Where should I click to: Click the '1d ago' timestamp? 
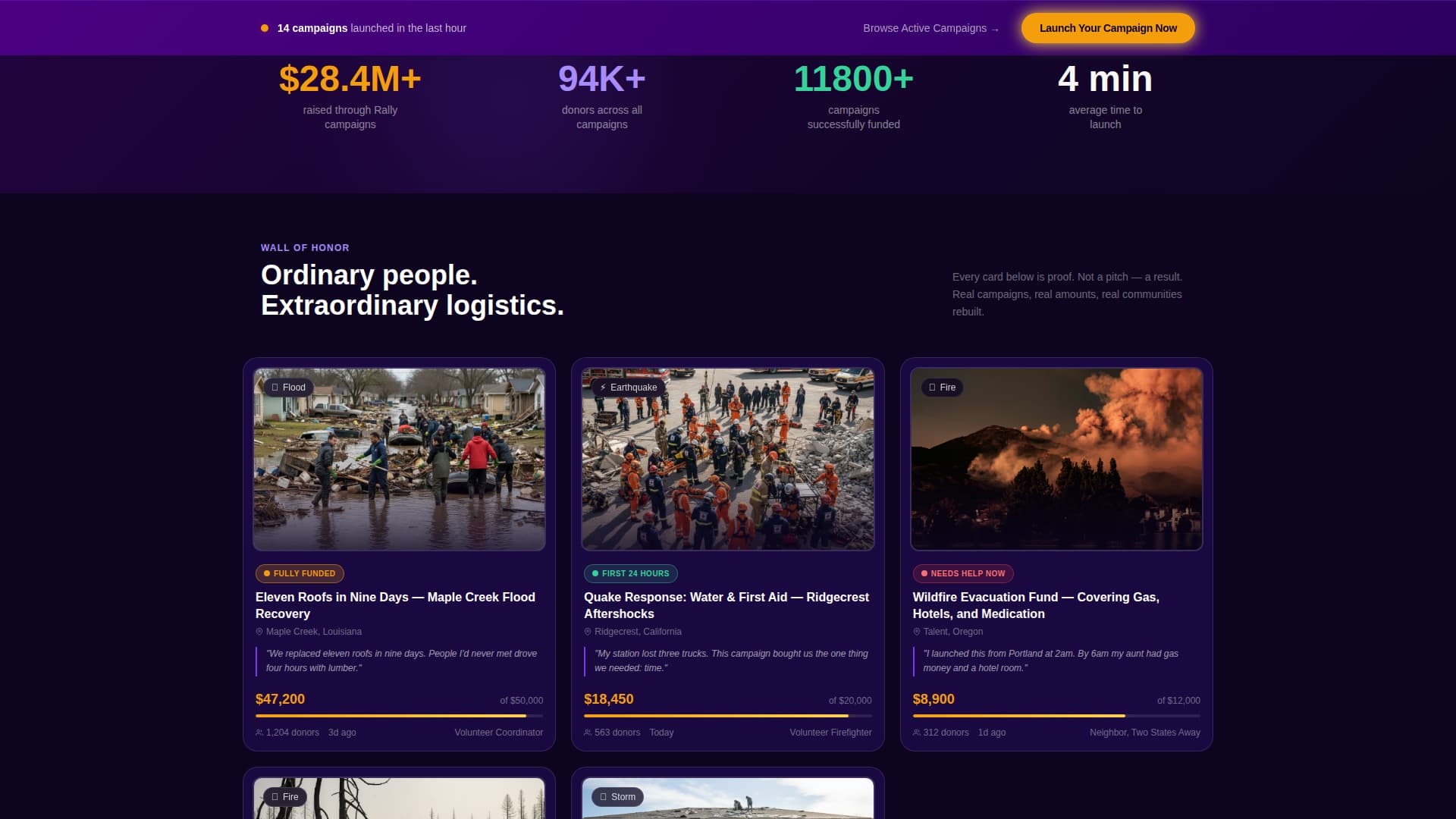[x=992, y=733]
